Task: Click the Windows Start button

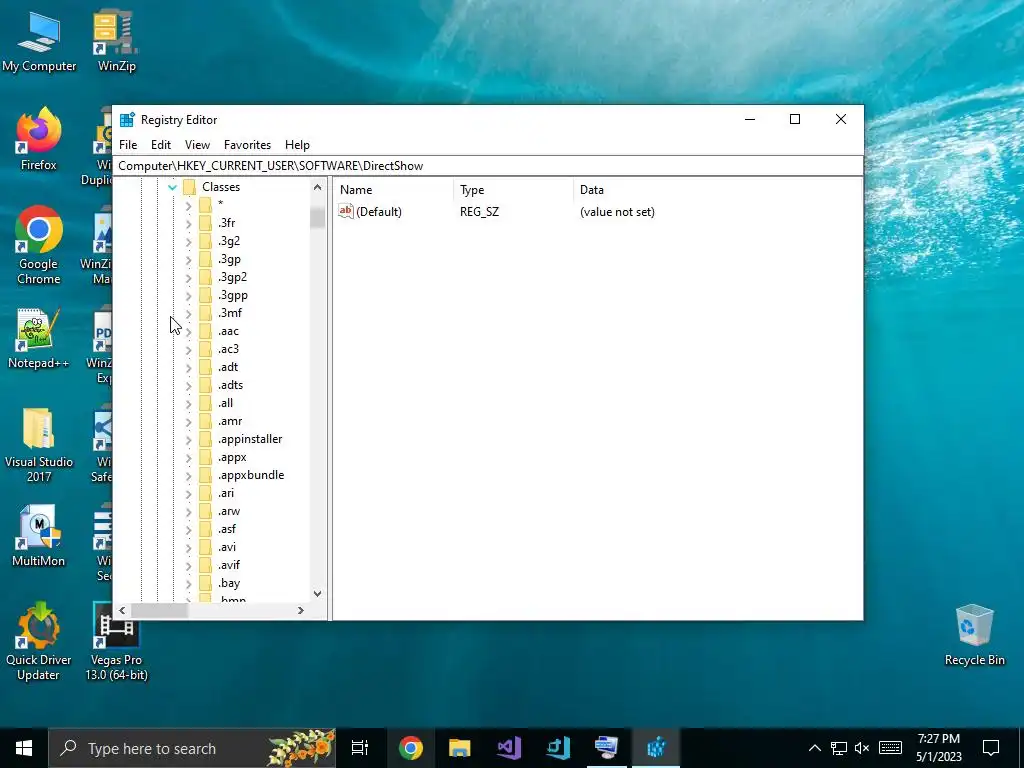Action: [x=24, y=748]
